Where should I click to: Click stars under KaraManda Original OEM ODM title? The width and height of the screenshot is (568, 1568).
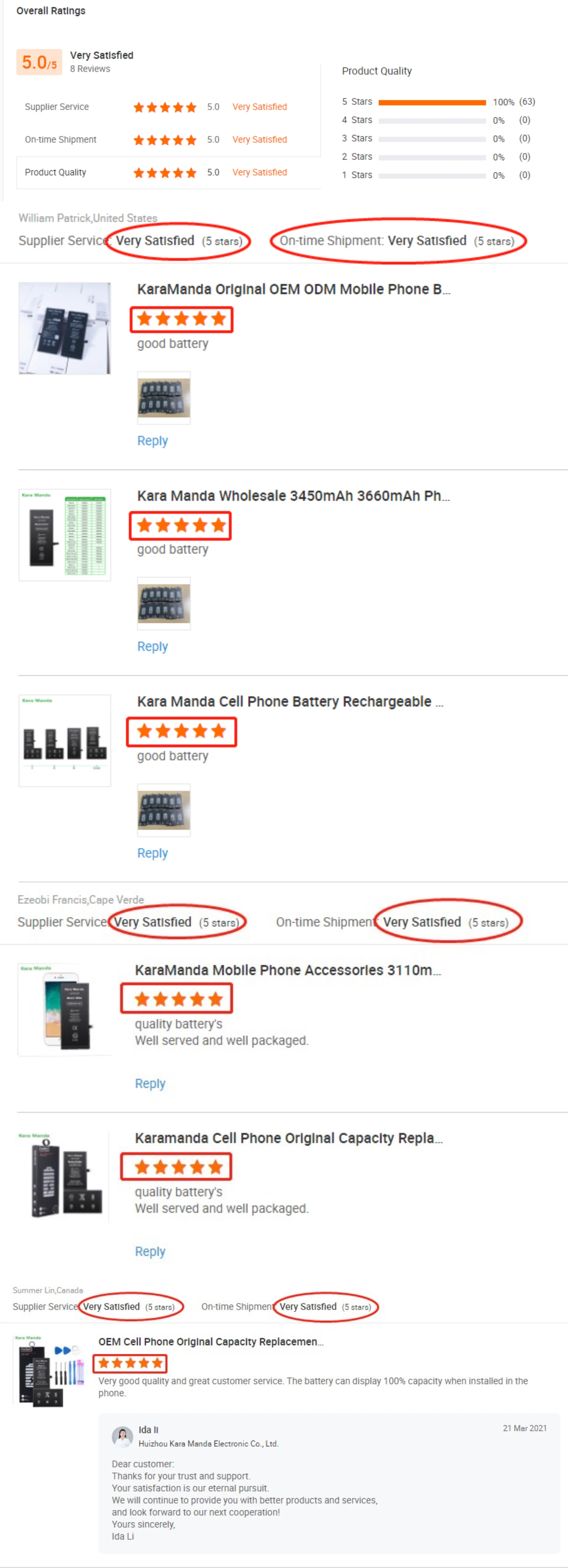[x=181, y=319]
